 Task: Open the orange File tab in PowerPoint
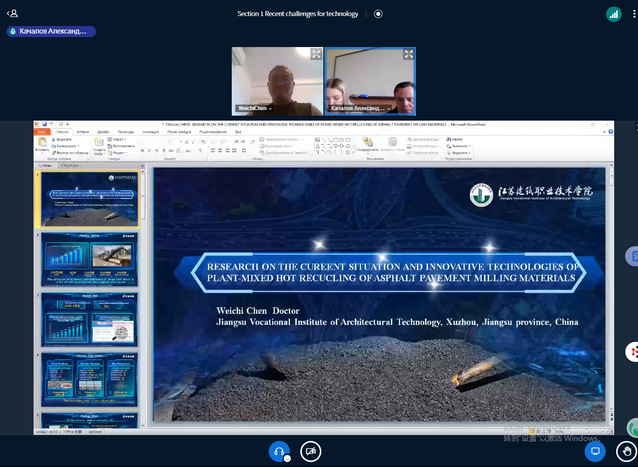[x=42, y=132]
